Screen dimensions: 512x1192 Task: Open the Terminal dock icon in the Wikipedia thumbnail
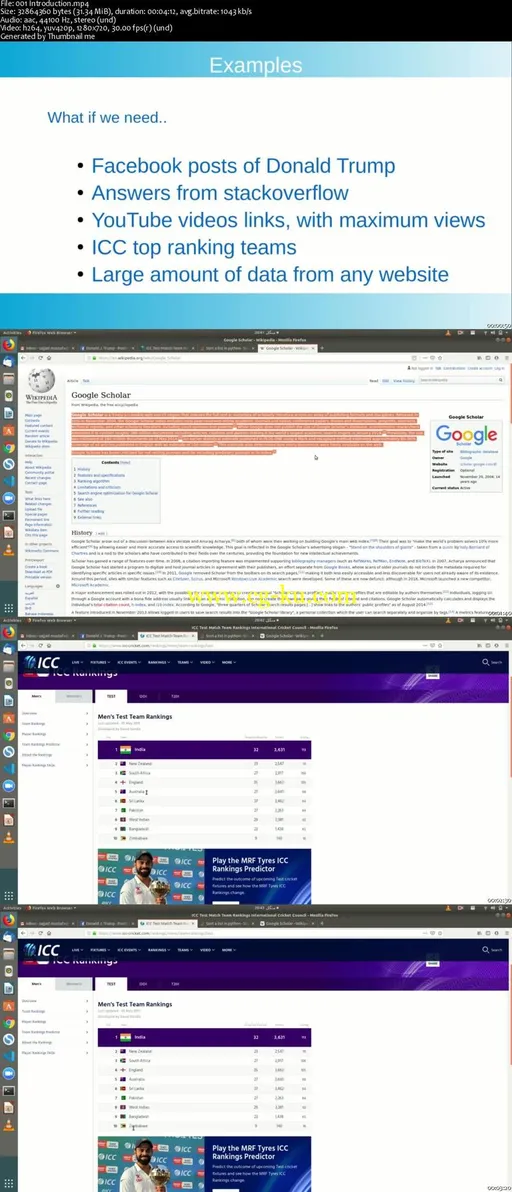(x=8, y=515)
